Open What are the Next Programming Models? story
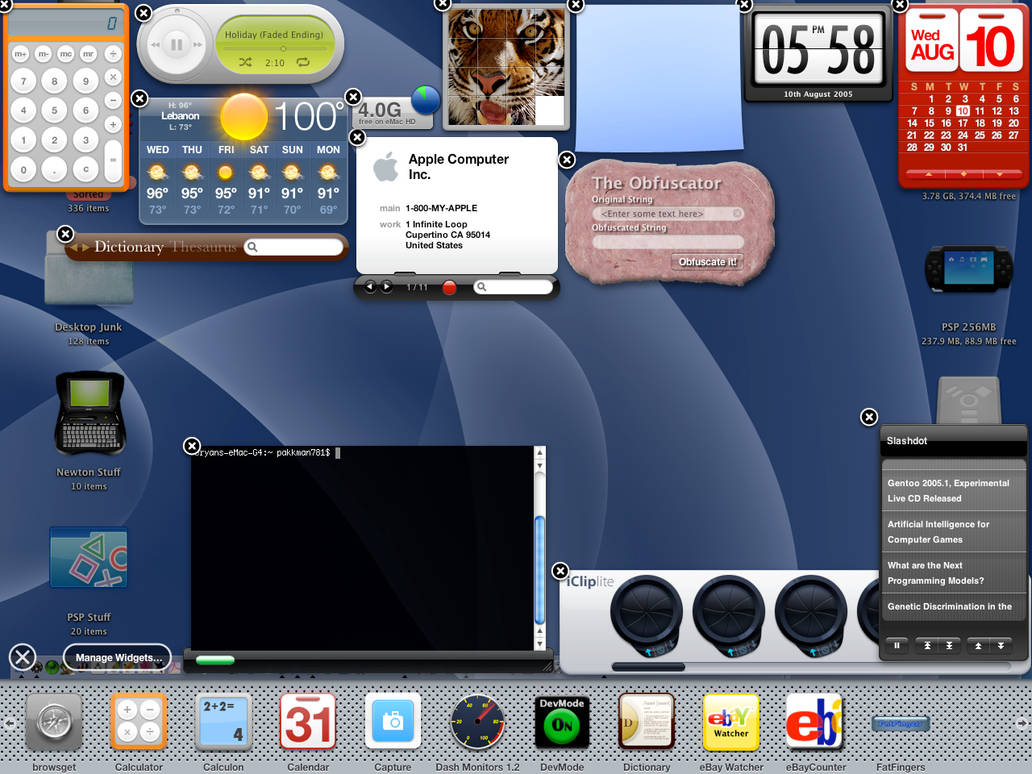Image resolution: width=1032 pixels, height=774 pixels. pyautogui.click(x=953, y=573)
